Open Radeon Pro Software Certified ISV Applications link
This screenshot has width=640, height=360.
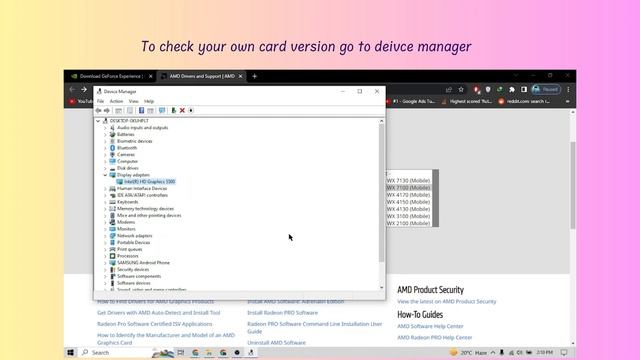tap(154, 324)
